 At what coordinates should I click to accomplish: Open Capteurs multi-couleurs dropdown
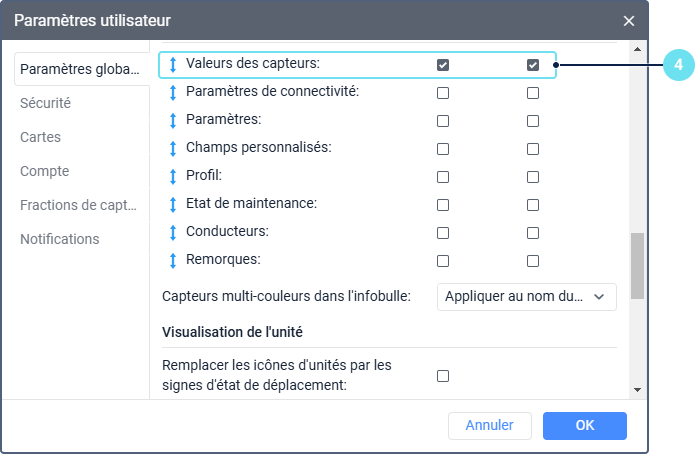point(526,296)
